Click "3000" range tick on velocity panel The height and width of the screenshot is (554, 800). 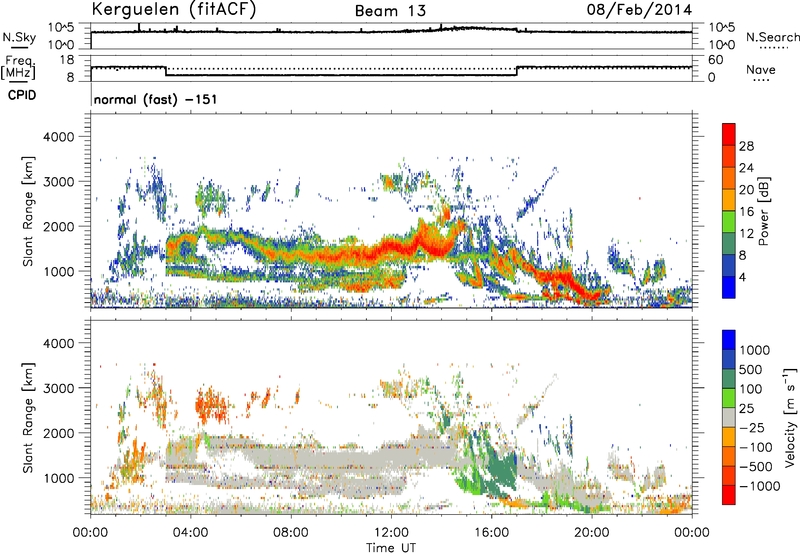tap(59, 388)
